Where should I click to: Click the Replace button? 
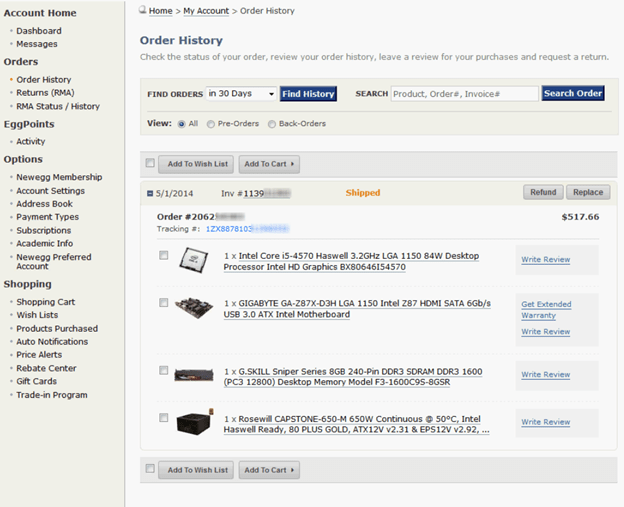pyautogui.click(x=588, y=192)
